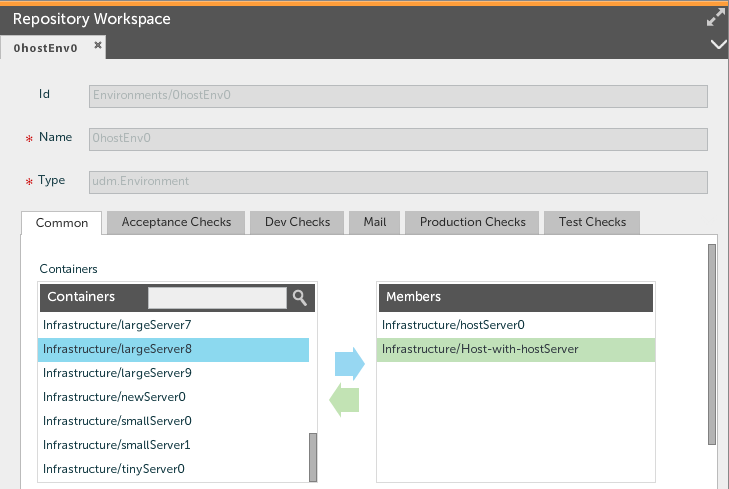Maximize workspace with the expand arrows icon
Viewport: 729px width, 489px height.
click(x=715, y=18)
